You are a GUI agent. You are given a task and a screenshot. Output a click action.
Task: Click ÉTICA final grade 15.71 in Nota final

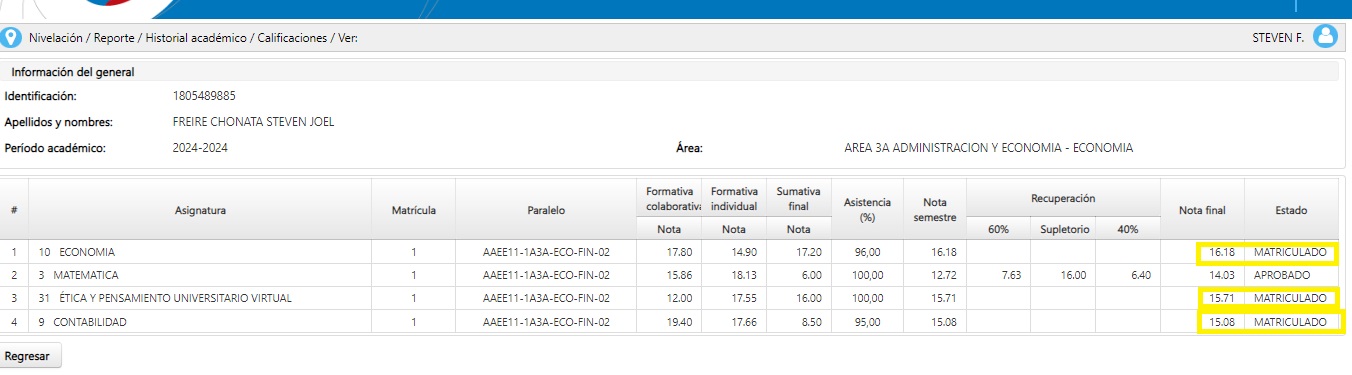click(x=1222, y=298)
